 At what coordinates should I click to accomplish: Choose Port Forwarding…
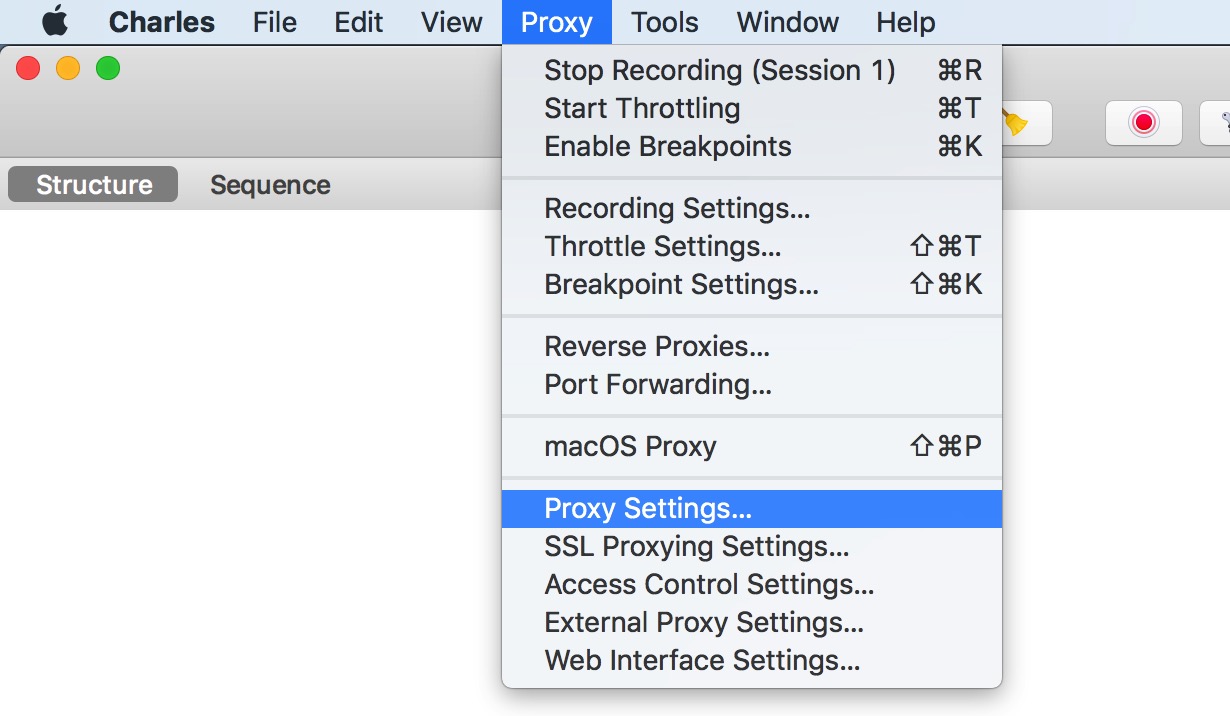coord(752,385)
